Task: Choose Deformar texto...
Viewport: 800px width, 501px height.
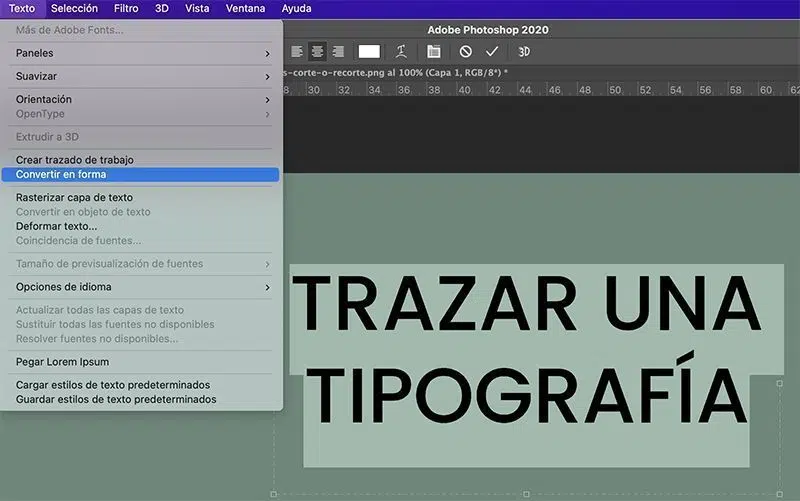Action: click(141, 226)
